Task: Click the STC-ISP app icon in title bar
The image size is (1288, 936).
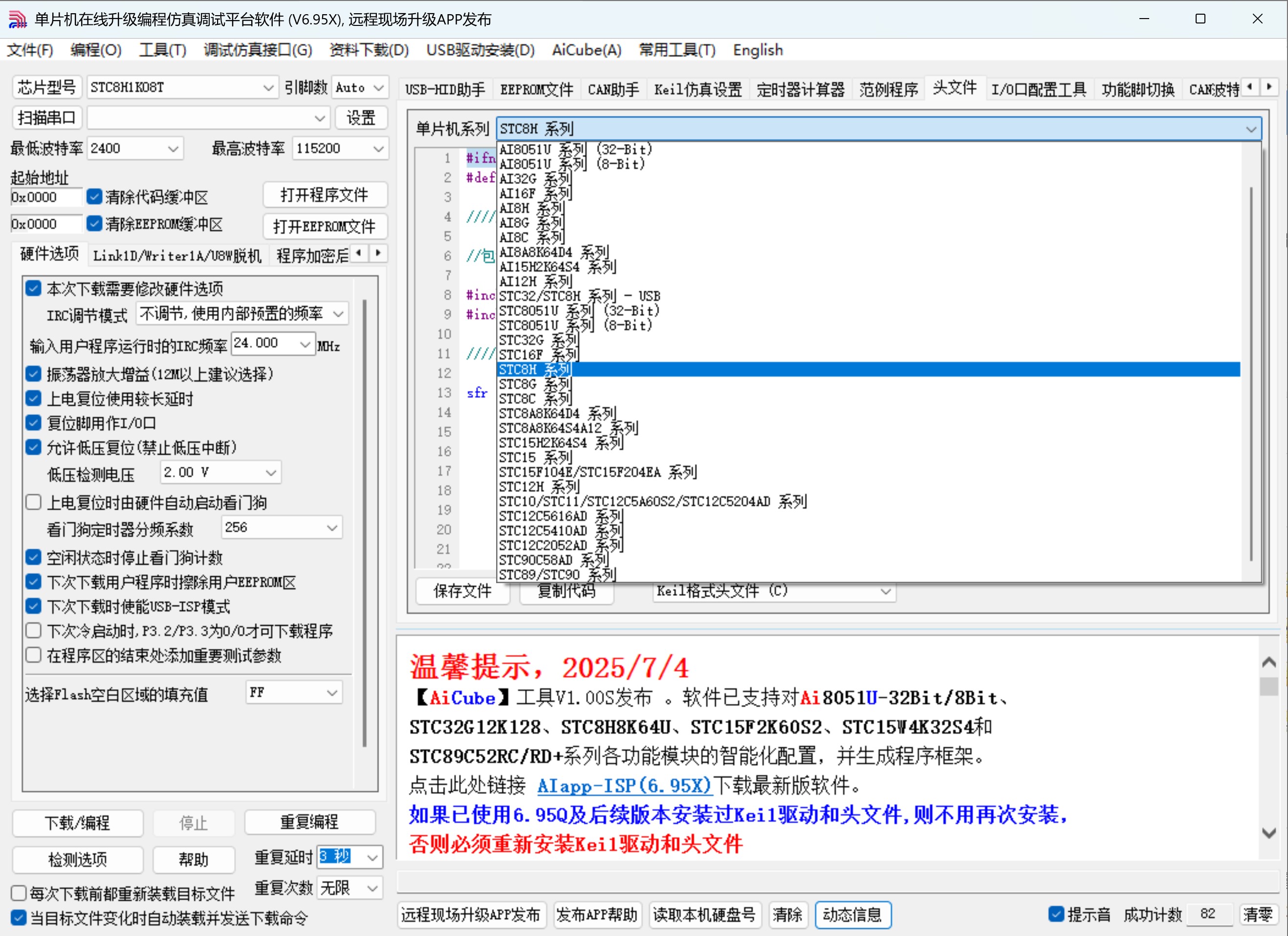Action: coord(18,20)
